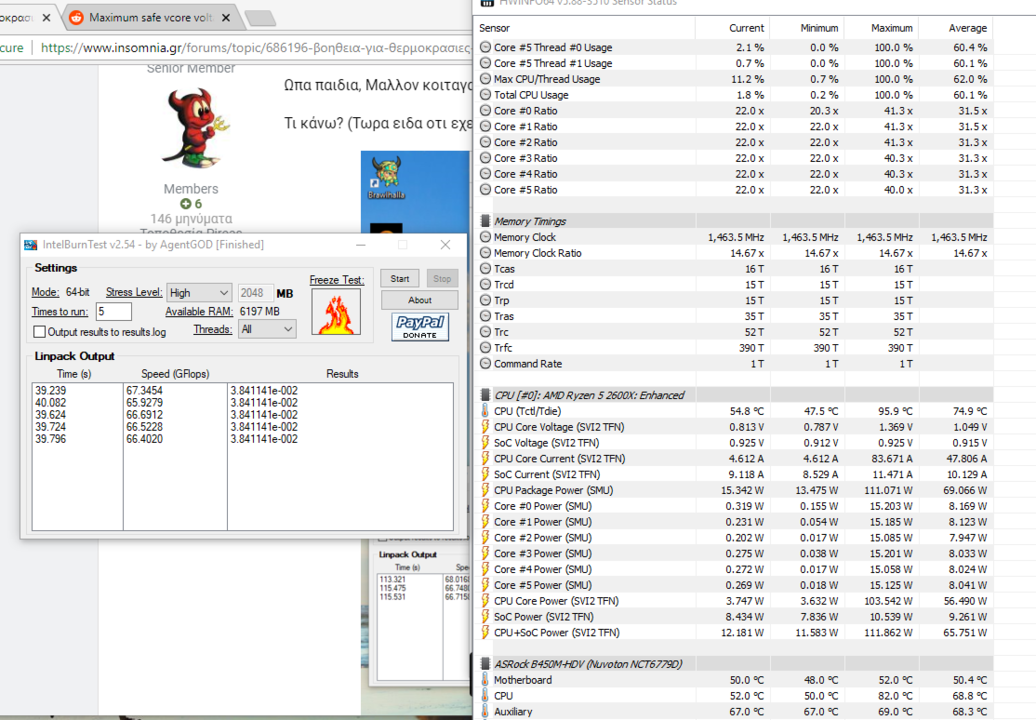Enable Output results to results.log checkbox

[x=40, y=332]
